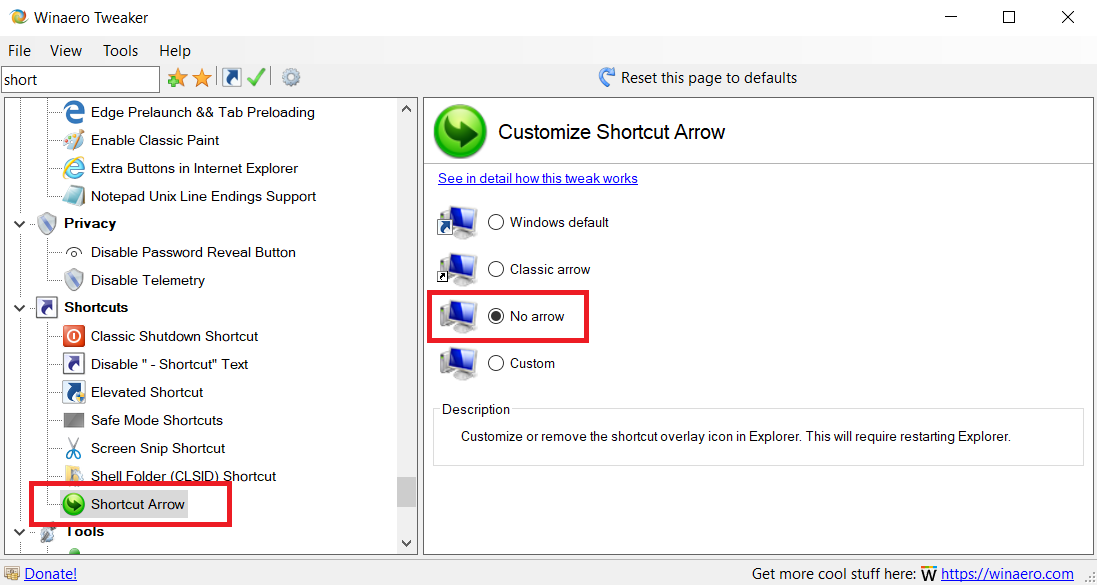Viewport: 1097px width, 585px height.
Task: Click the Classic Shutdown Shortcut power icon
Action: coord(73,337)
